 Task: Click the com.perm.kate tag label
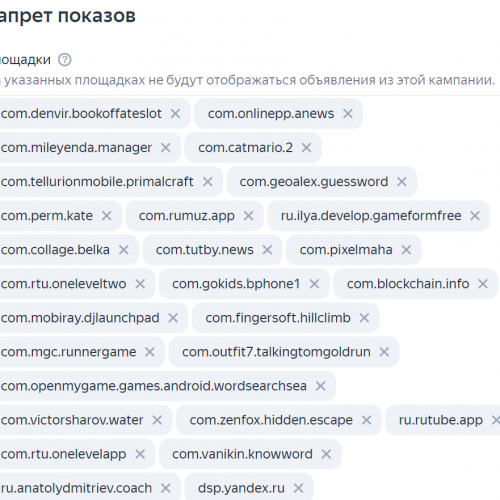pos(47,216)
